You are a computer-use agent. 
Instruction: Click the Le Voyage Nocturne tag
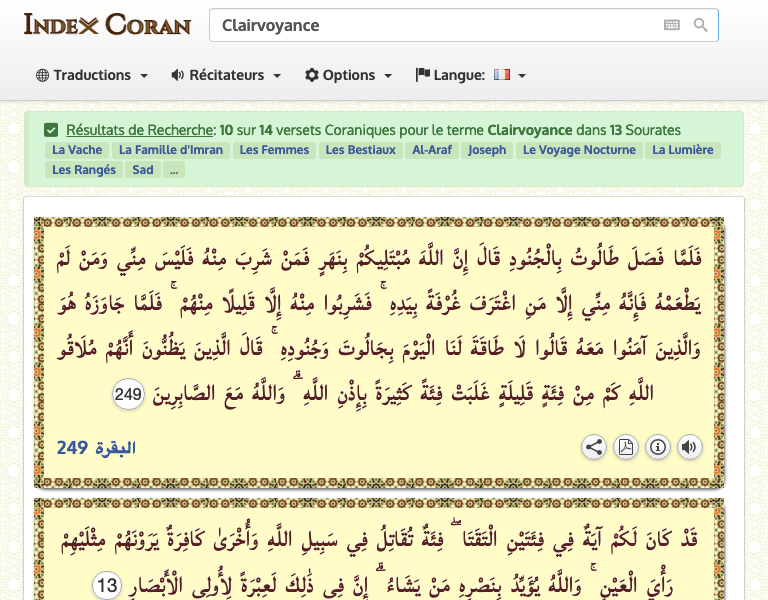(579, 150)
